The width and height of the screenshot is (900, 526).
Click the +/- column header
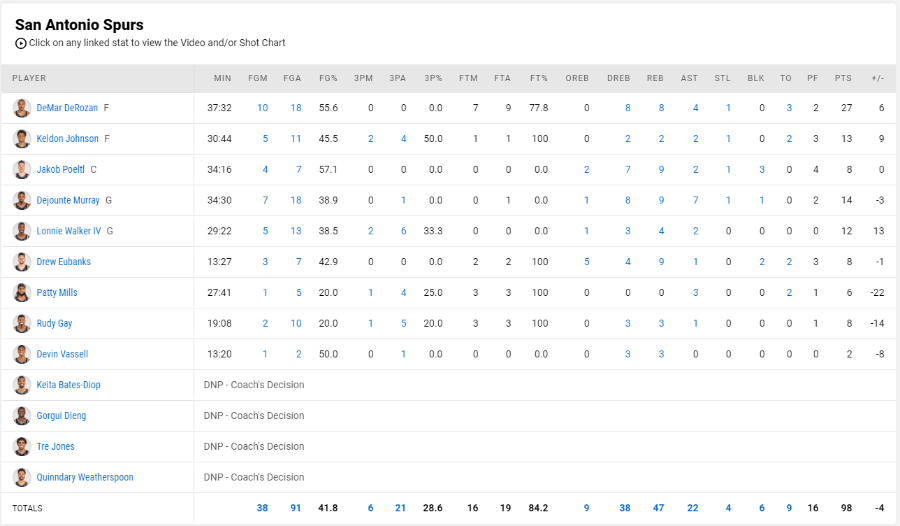(x=878, y=78)
